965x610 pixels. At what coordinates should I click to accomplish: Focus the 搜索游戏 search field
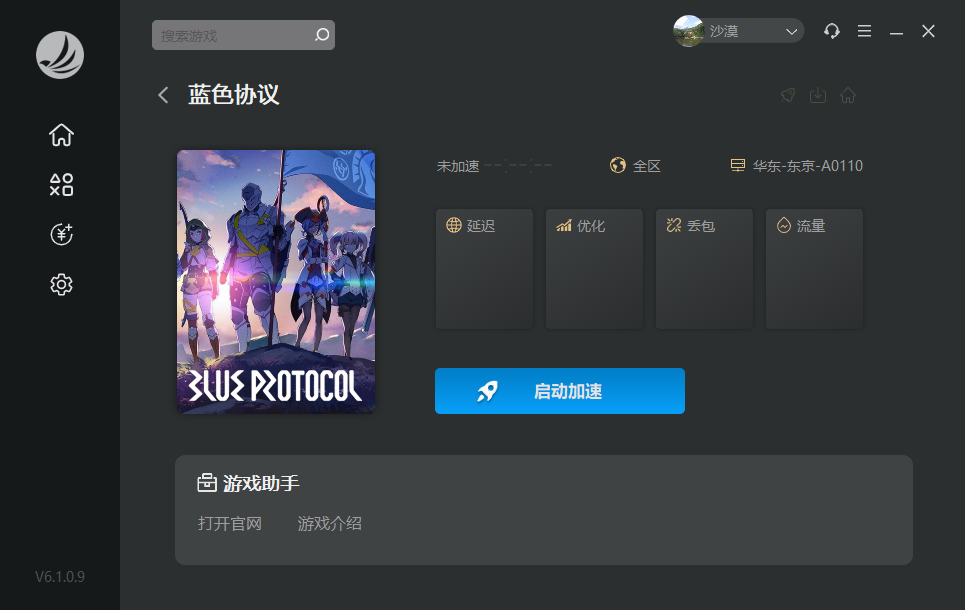pyautogui.click(x=243, y=35)
